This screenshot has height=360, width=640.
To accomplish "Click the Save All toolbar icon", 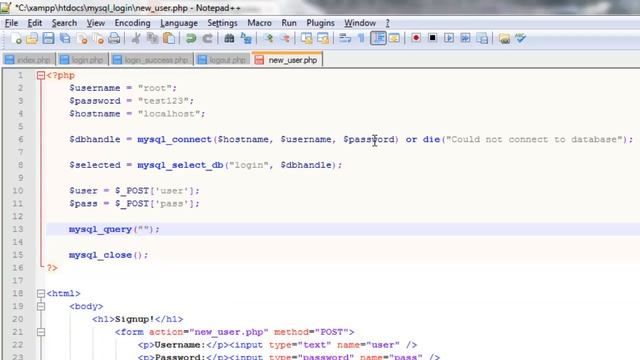I will click(65, 38).
